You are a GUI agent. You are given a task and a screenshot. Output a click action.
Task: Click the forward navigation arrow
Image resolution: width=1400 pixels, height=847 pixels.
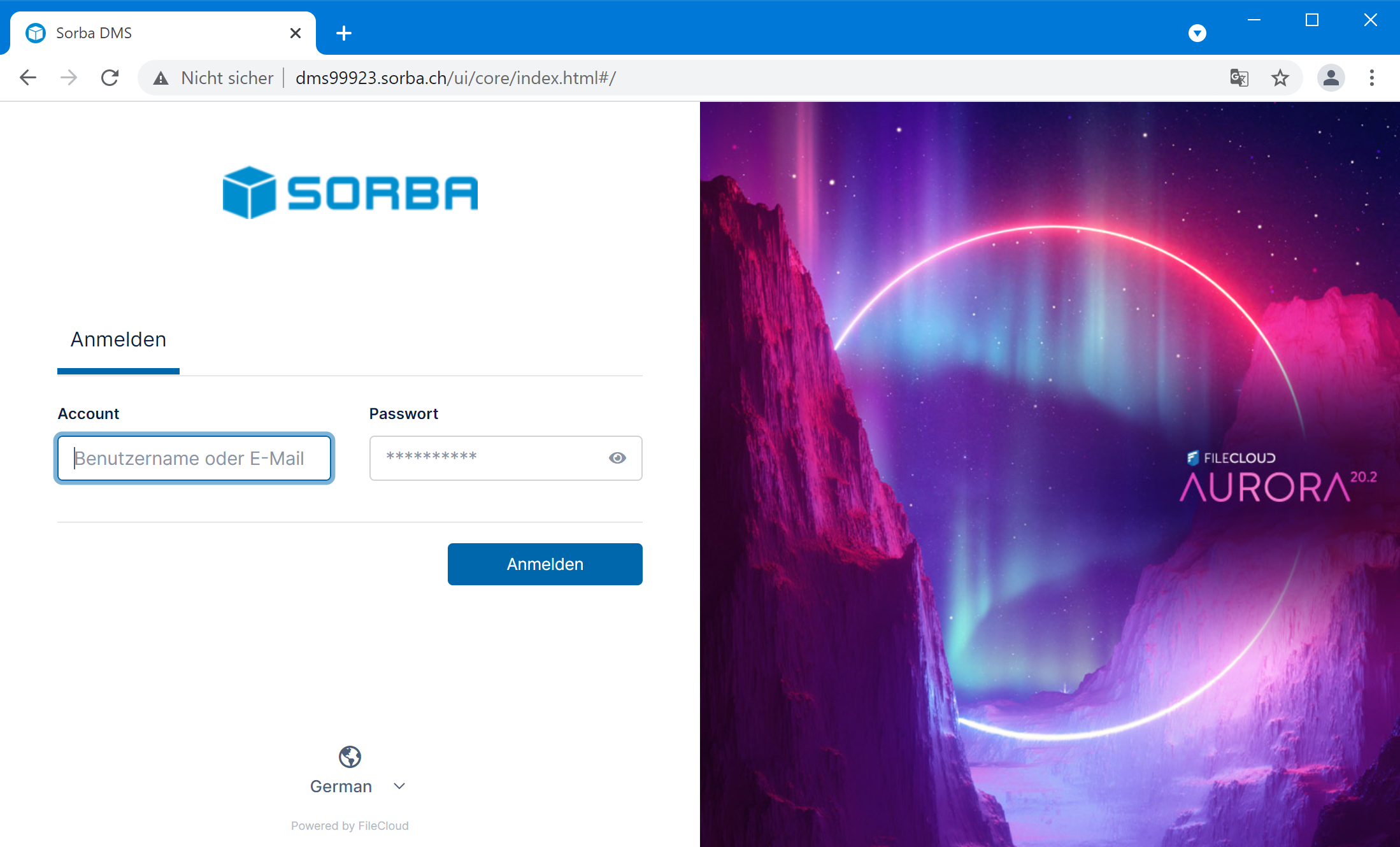point(69,78)
